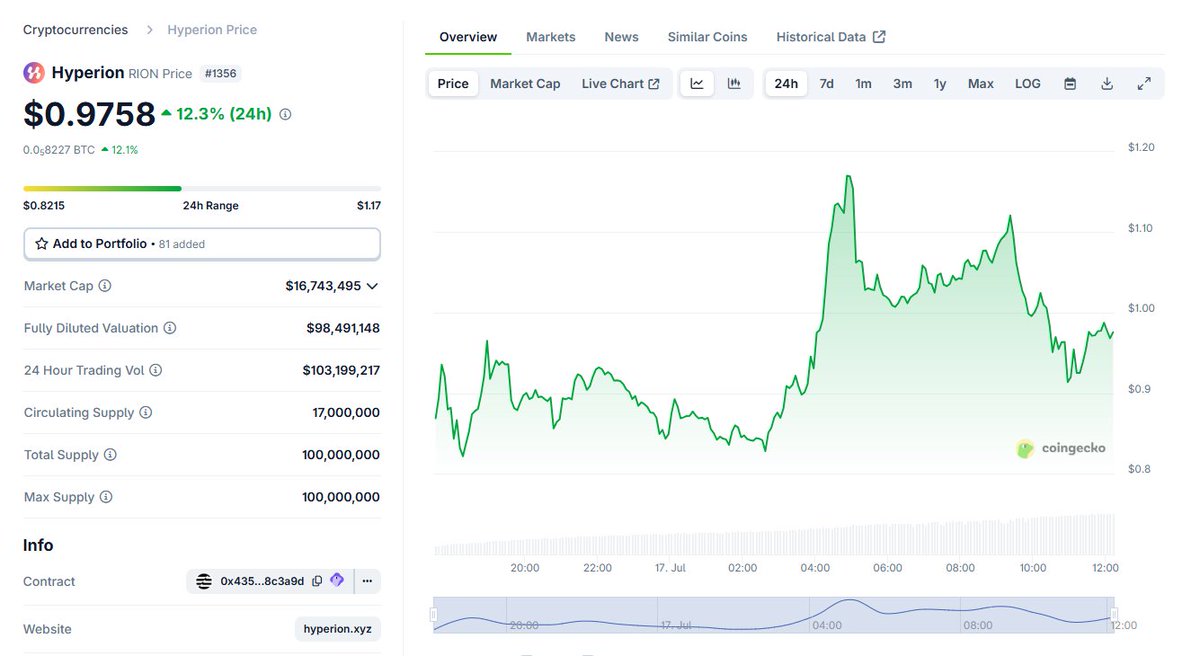Expand the Market Cap value chevron

coord(372,286)
